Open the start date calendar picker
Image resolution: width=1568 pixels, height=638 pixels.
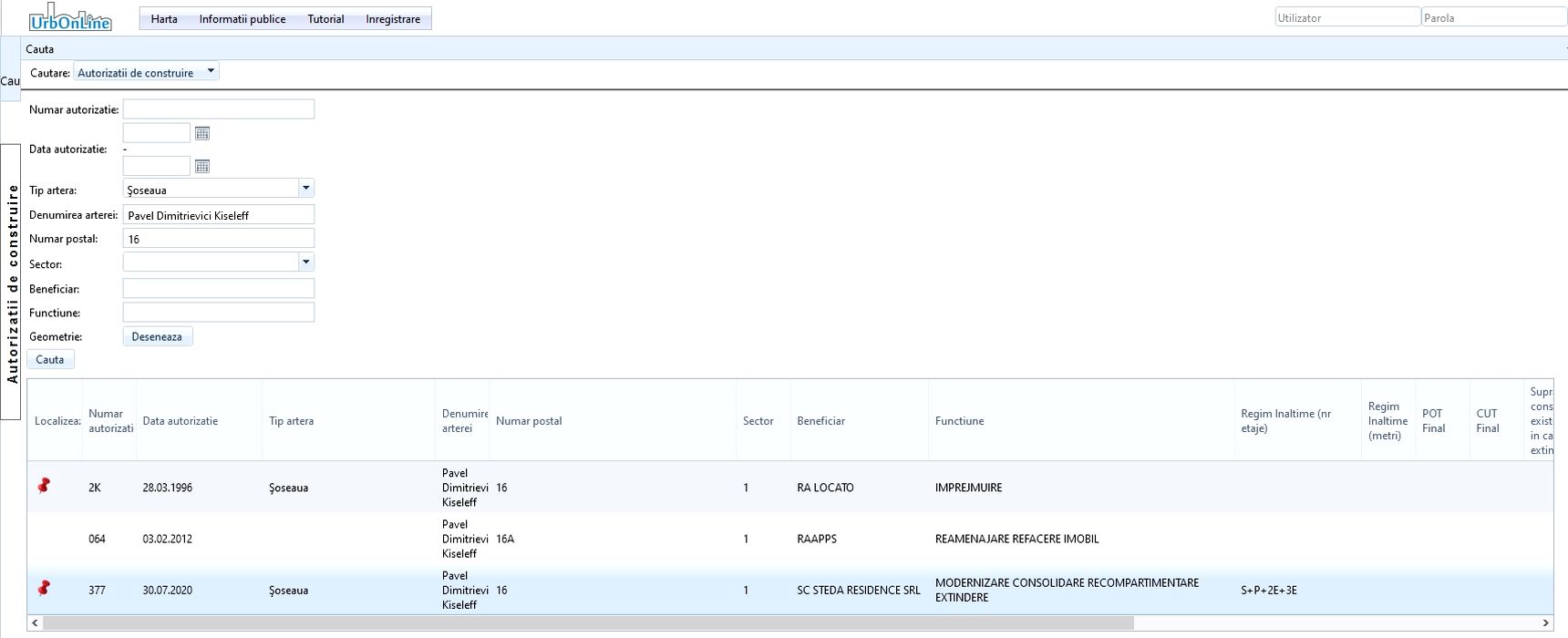pyautogui.click(x=202, y=133)
